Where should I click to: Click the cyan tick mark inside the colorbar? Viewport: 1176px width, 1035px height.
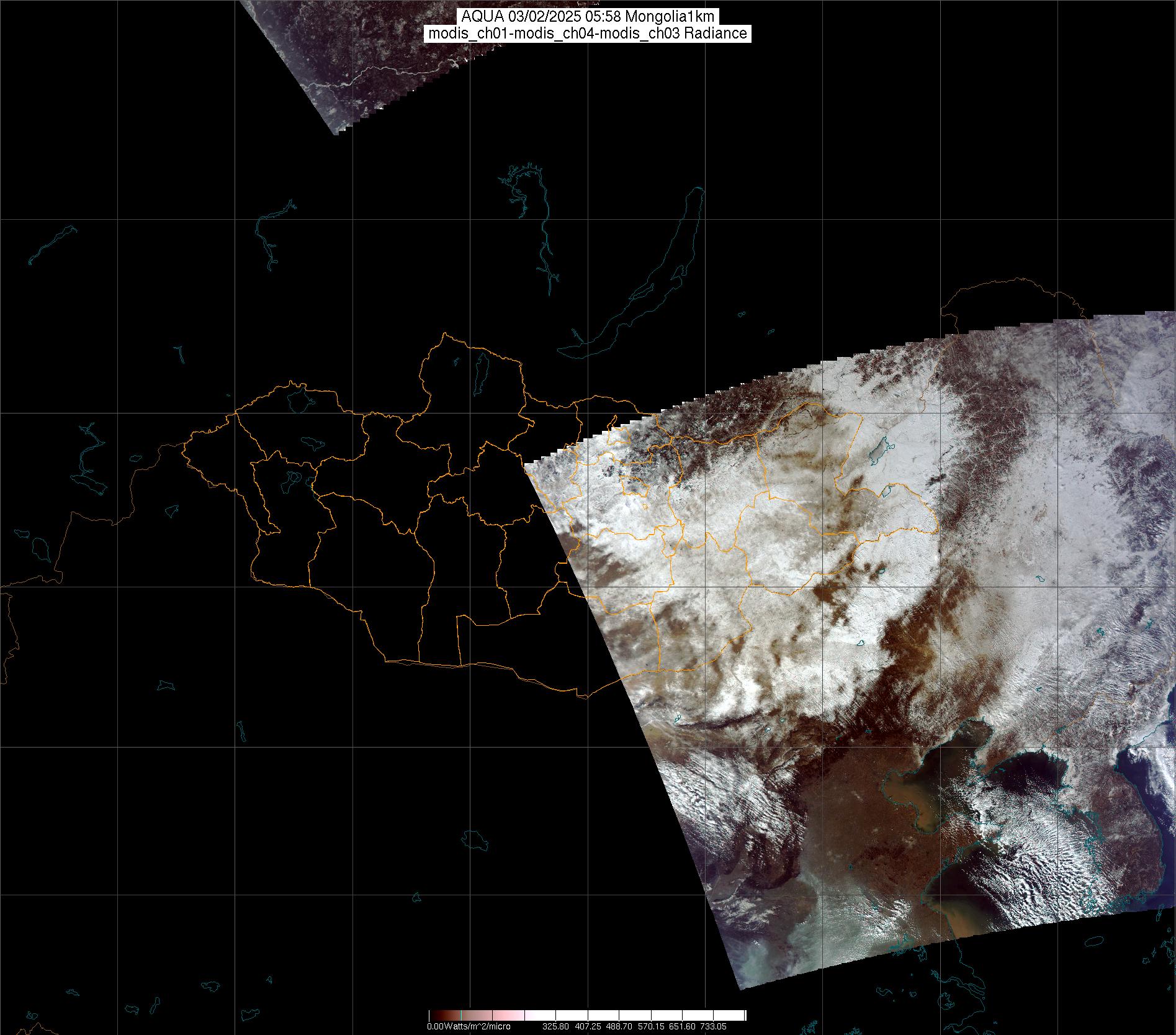460,1015
